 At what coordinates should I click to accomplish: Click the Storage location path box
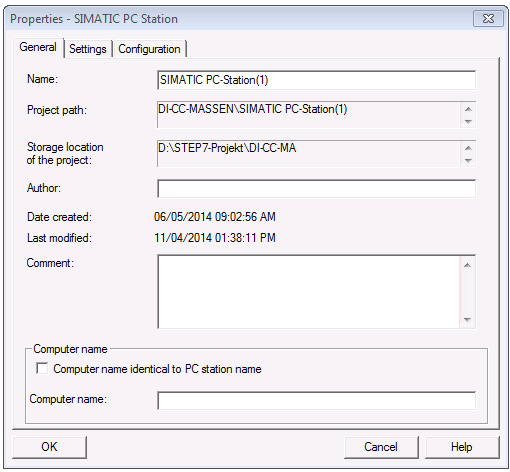309,154
